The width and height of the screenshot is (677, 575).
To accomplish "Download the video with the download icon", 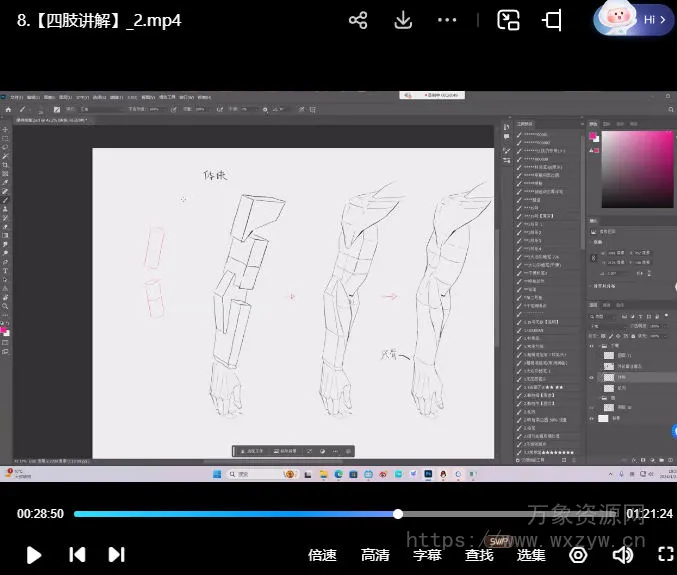I will (403, 20).
